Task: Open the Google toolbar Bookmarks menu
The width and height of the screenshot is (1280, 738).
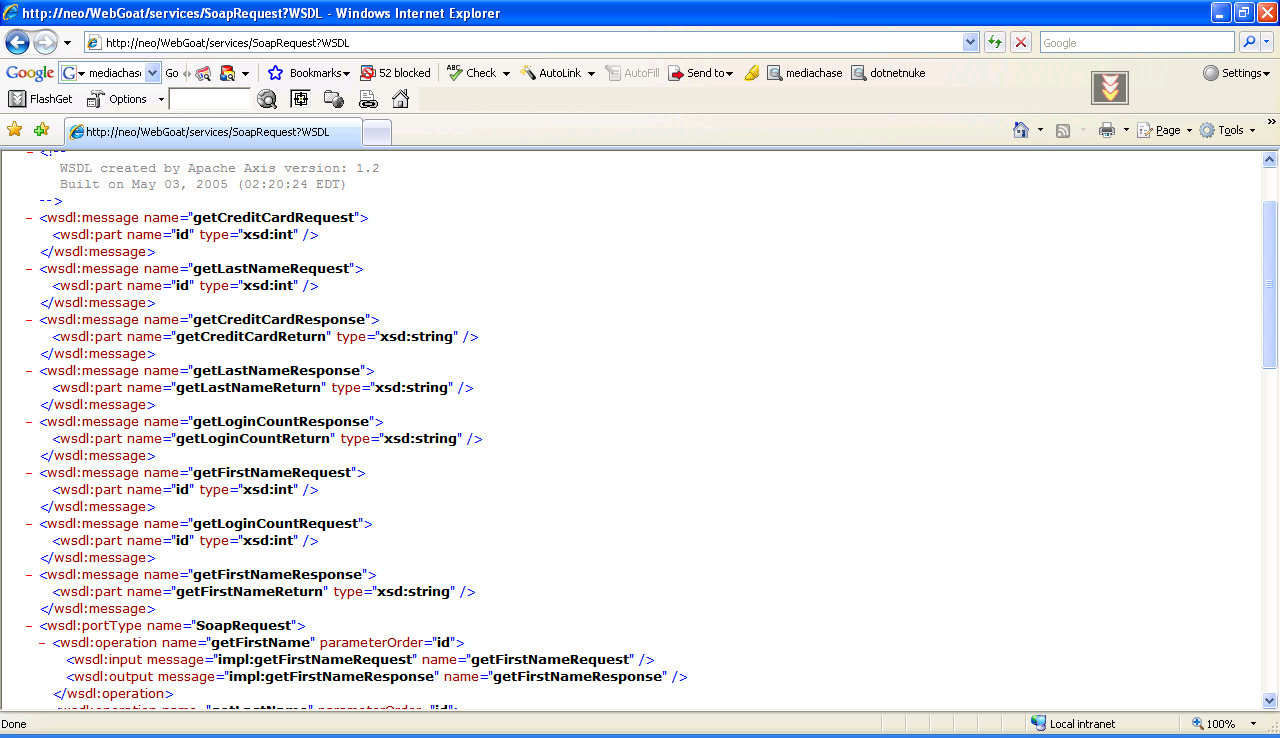Action: click(310, 73)
